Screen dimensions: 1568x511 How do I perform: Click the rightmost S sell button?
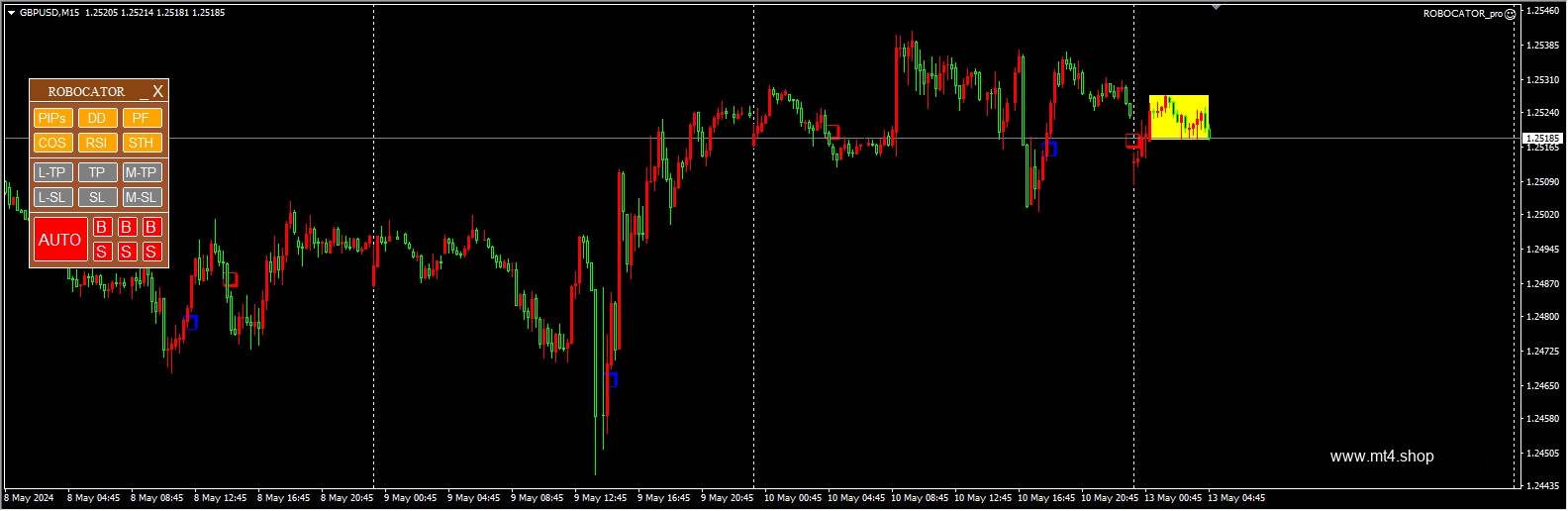(151, 252)
